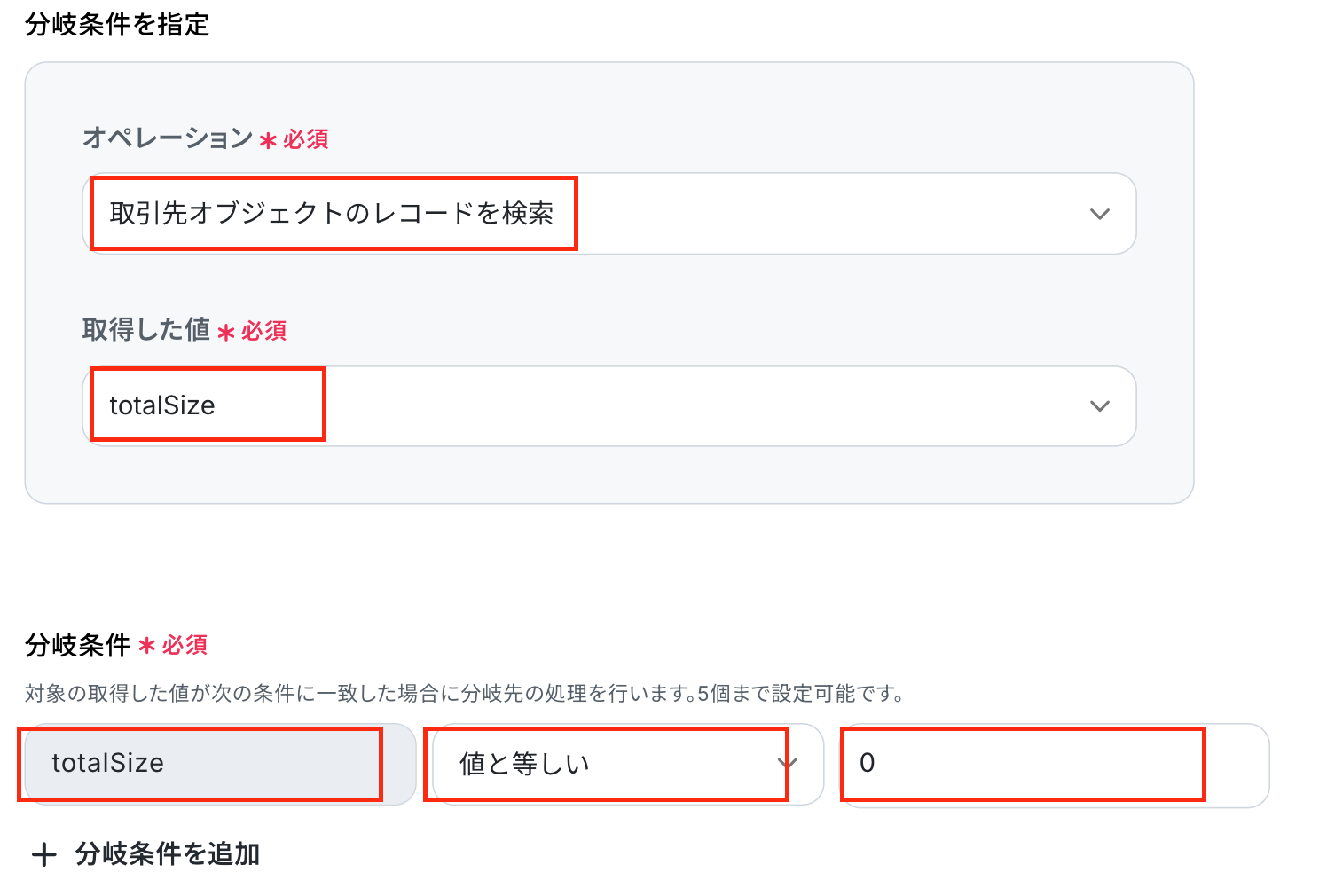Image resolution: width=1327 pixels, height=896 pixels.
Task: Click the red asterisk beside オペレーション
Action: 268,140
